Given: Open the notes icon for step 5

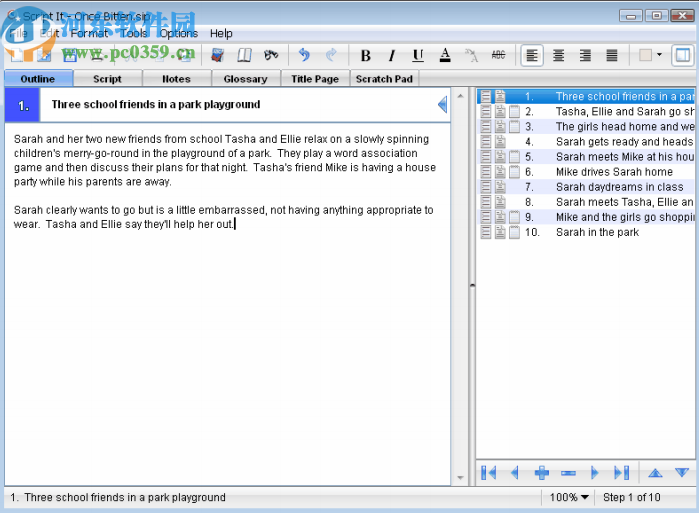Looking at the screenshot, I should click(x=514, y=157).
